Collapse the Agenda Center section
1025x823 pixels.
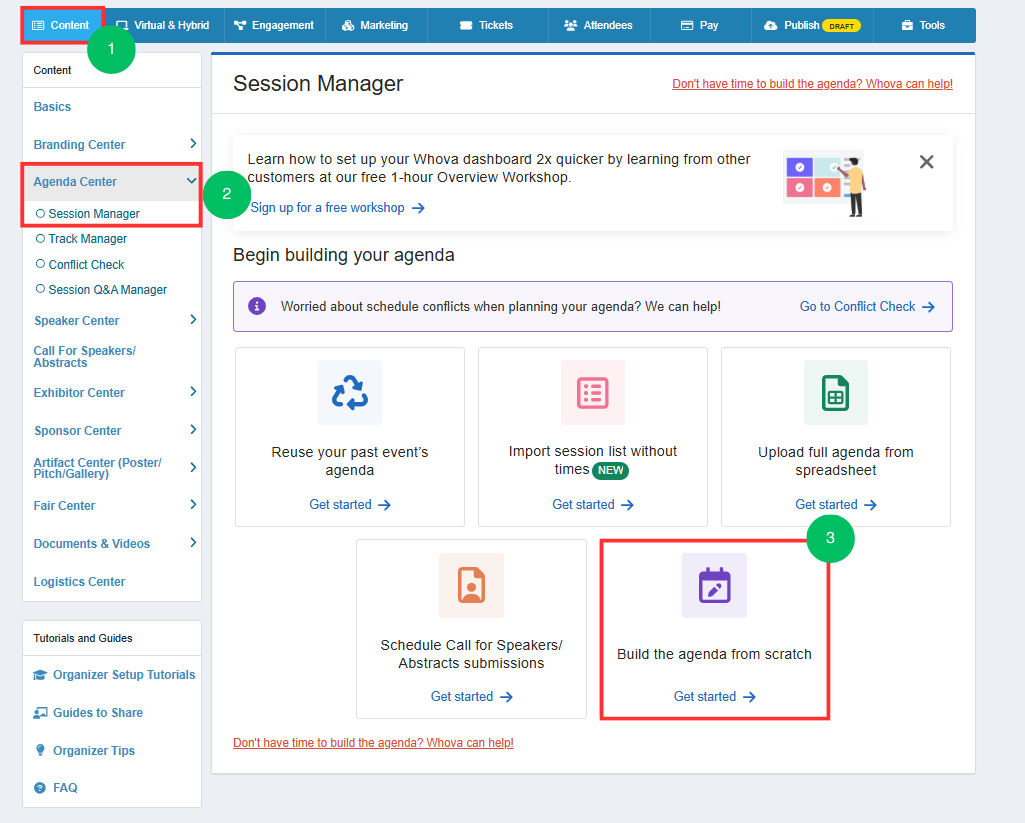[x=191, y=181]
